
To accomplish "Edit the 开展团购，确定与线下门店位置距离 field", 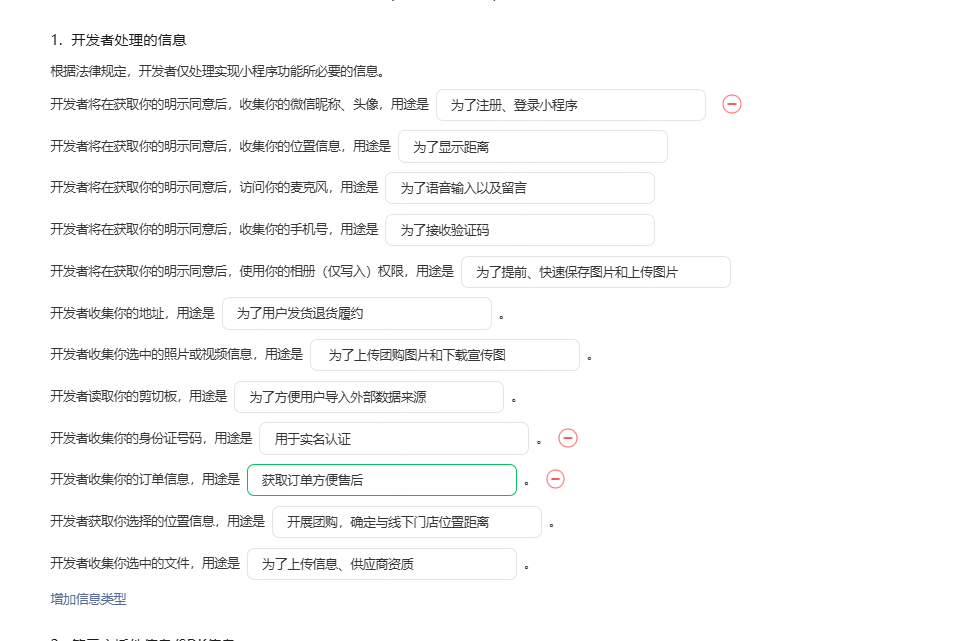I will point(407,522).
